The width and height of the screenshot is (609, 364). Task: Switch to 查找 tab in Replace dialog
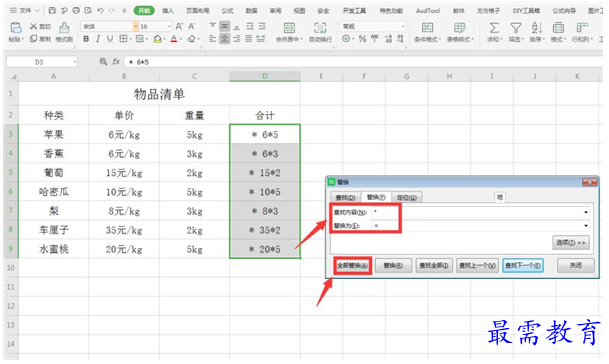(x=345, y=197)
